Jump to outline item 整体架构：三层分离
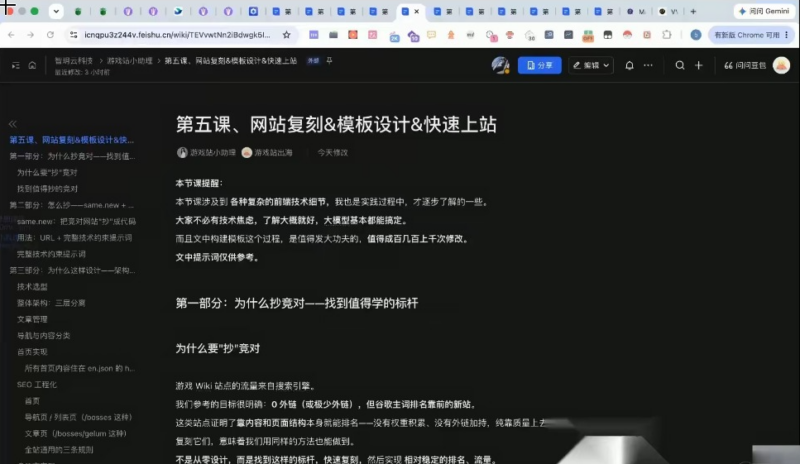 tap(51, 303)
